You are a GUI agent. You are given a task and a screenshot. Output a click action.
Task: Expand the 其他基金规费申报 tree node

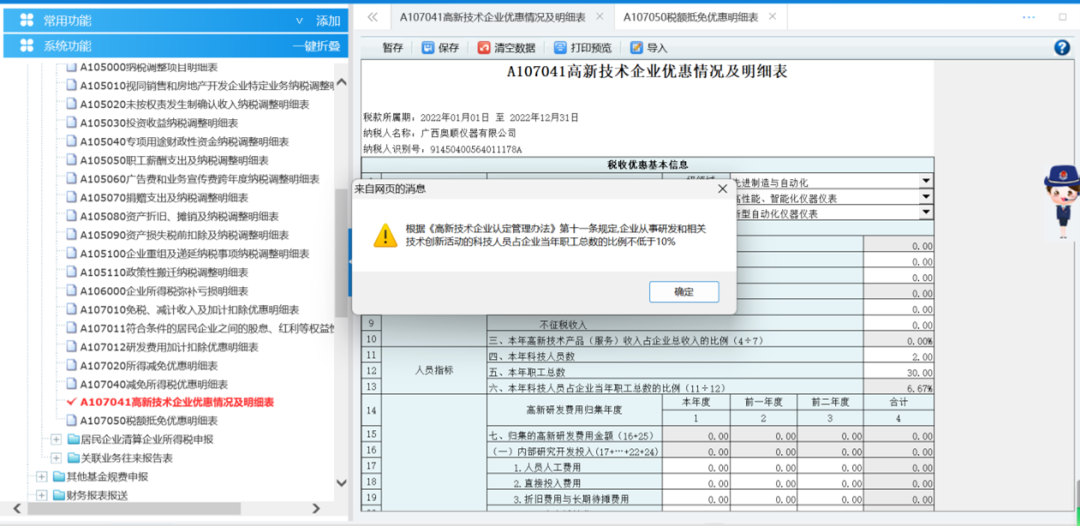click(x=42, y=477)
